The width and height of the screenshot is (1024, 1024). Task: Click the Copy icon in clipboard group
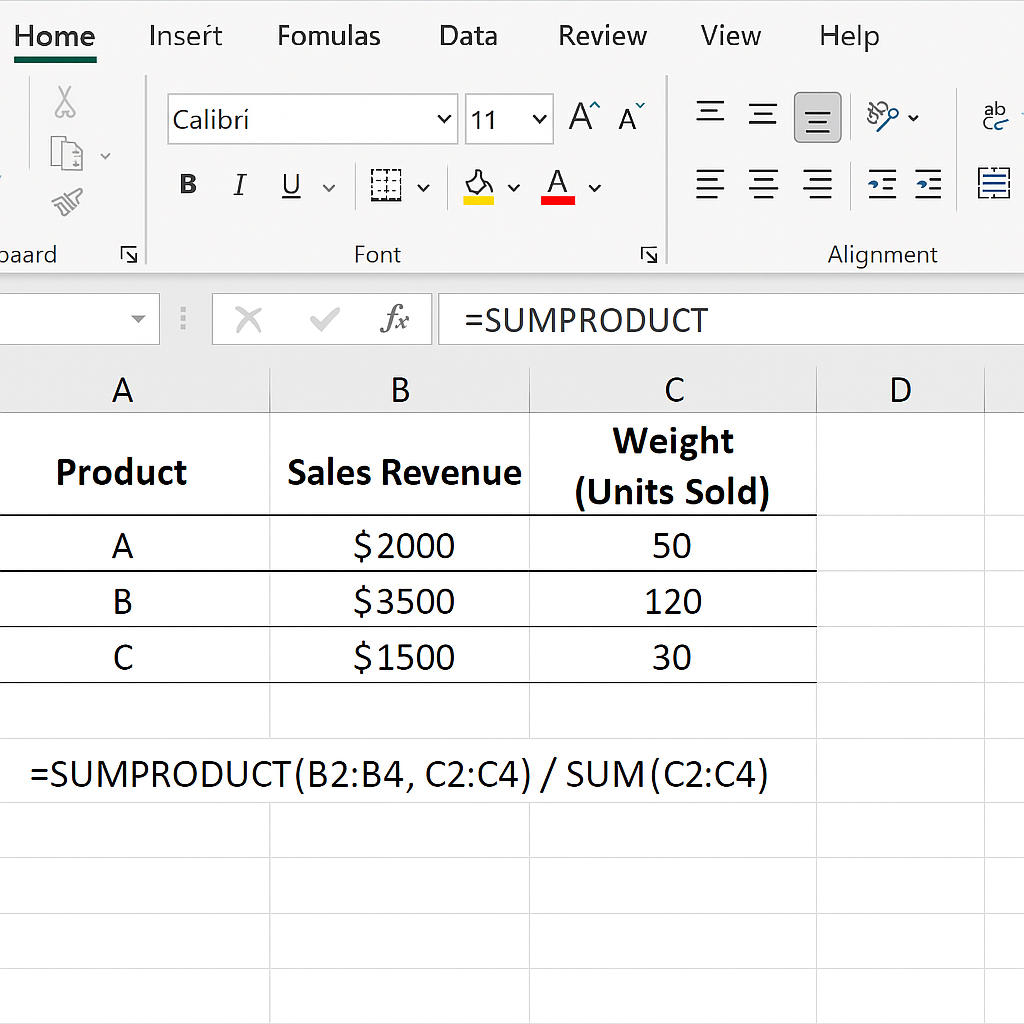pos(67,153)
